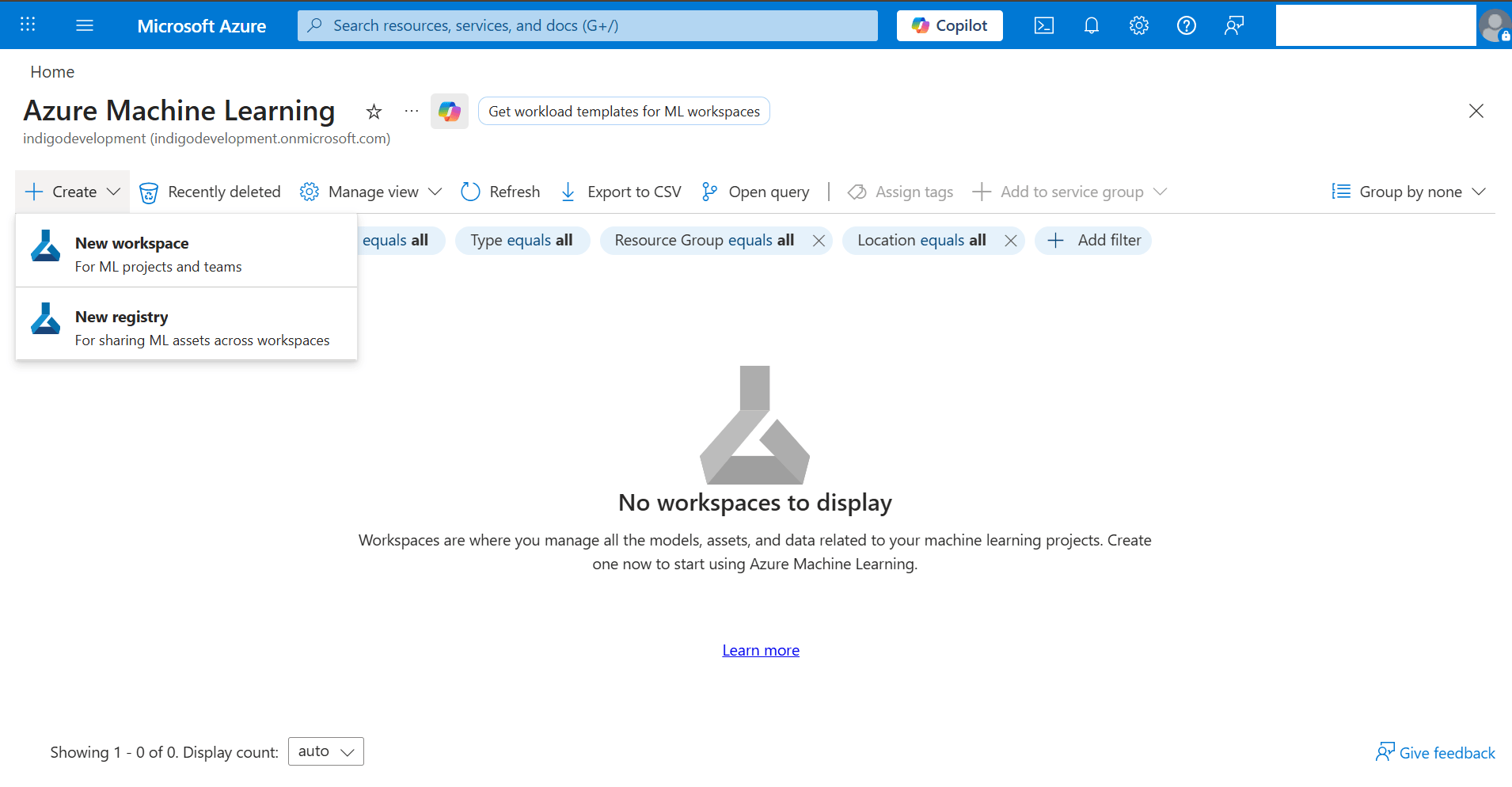This screenshot has width=1512, height=787.
Task: Add a new filter
Action: 1093,240
